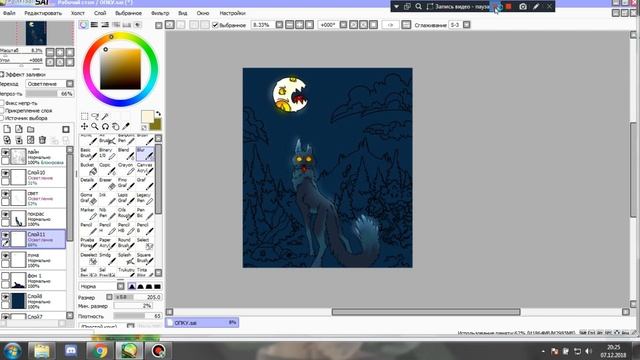Choose the Blur brush tool
Image resolution: width=640 pixels, height=360 pixels.
(144, 153)
